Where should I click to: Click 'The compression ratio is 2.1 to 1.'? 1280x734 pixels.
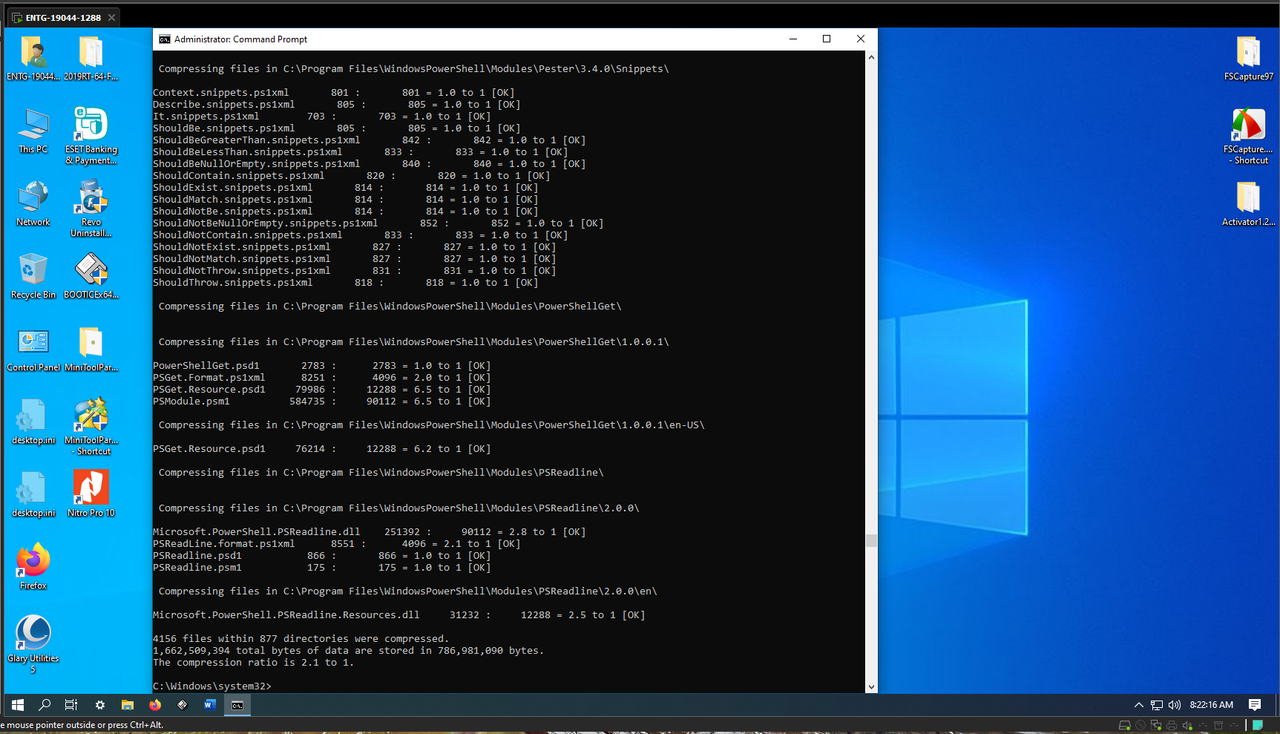(253, 662)
